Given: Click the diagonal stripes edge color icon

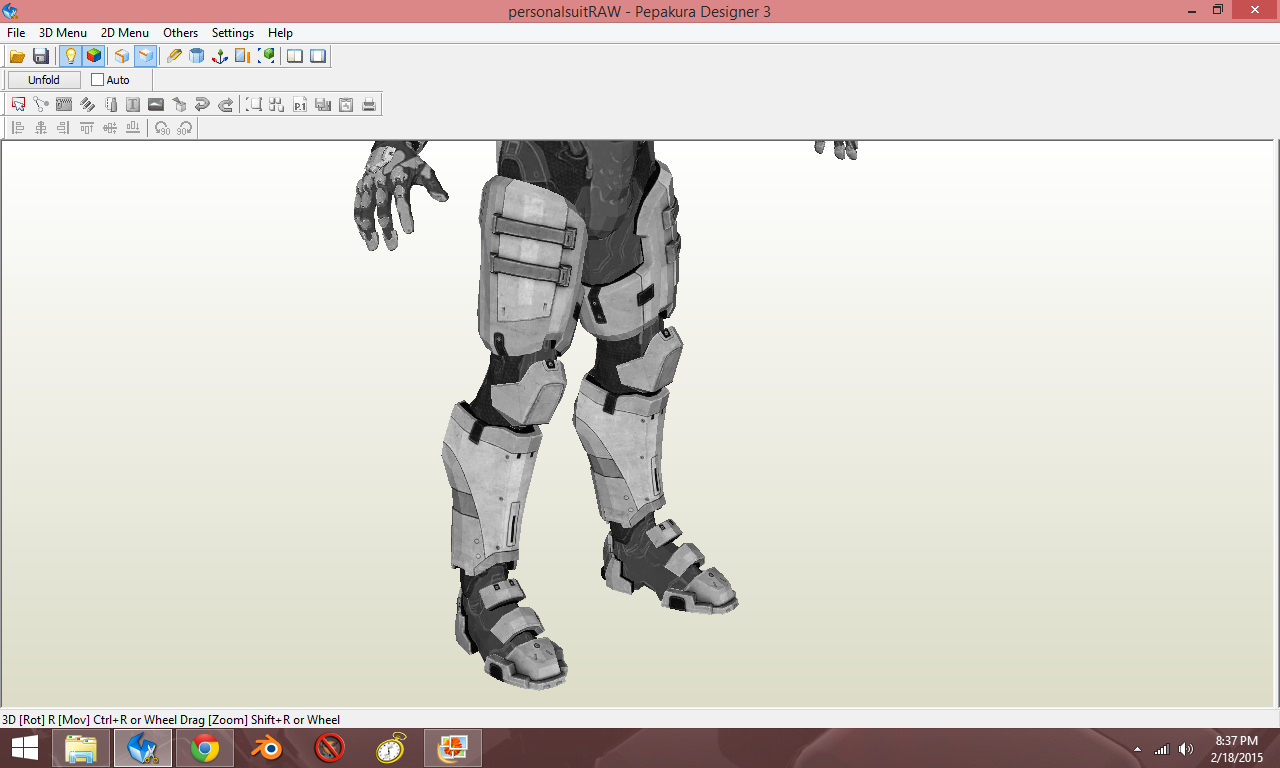Looking at the screenshot, I should pyautogui.click(x=87, y=104).
